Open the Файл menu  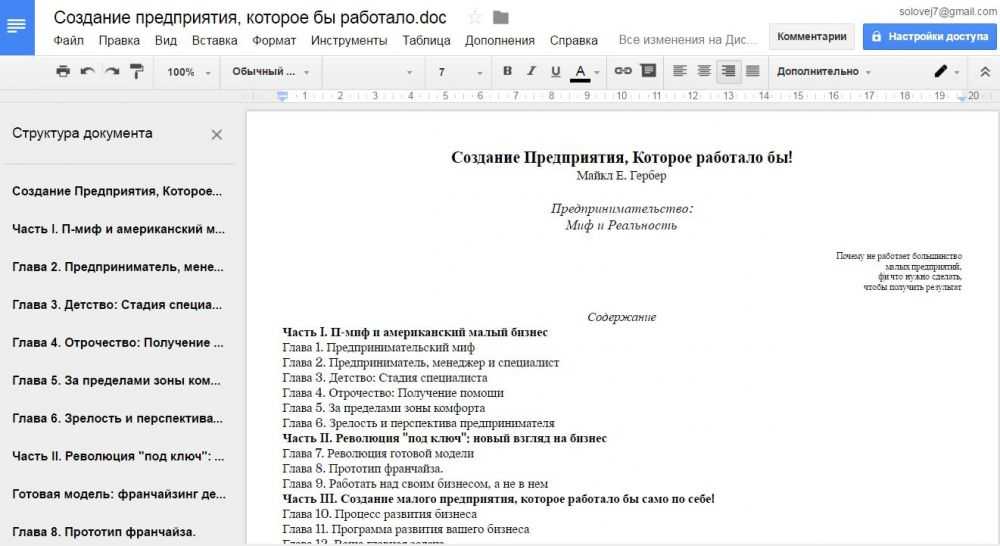(x=68, y=40)
